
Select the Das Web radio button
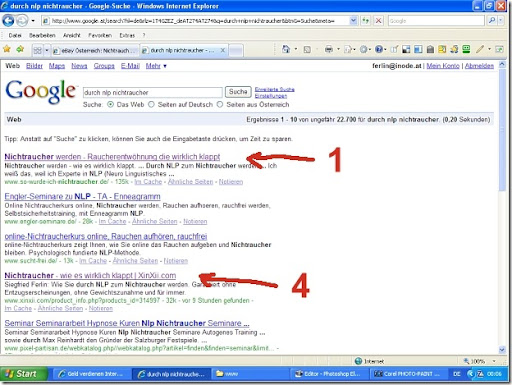point(110,105)
